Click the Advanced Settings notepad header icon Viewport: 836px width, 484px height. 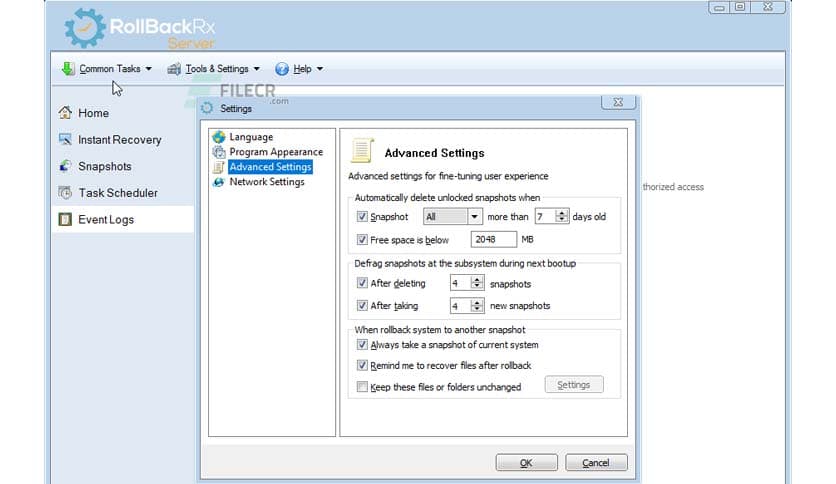362,150
